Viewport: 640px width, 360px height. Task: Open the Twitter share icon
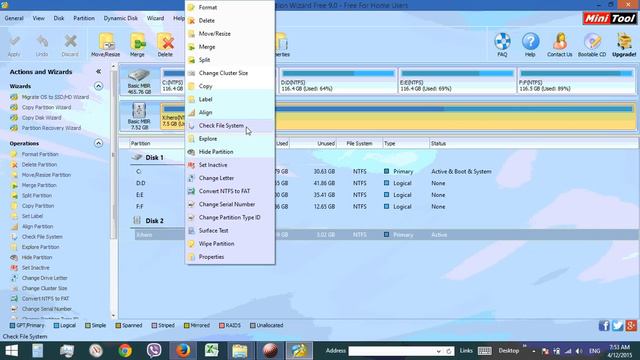coord(618,325)
